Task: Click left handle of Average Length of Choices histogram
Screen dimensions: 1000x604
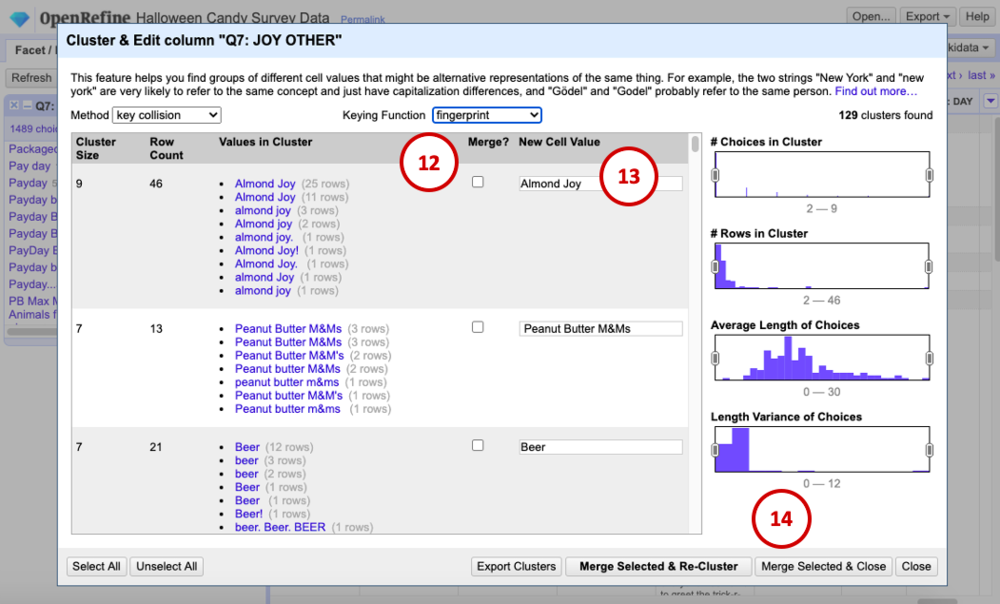Action: pos(715,358)
